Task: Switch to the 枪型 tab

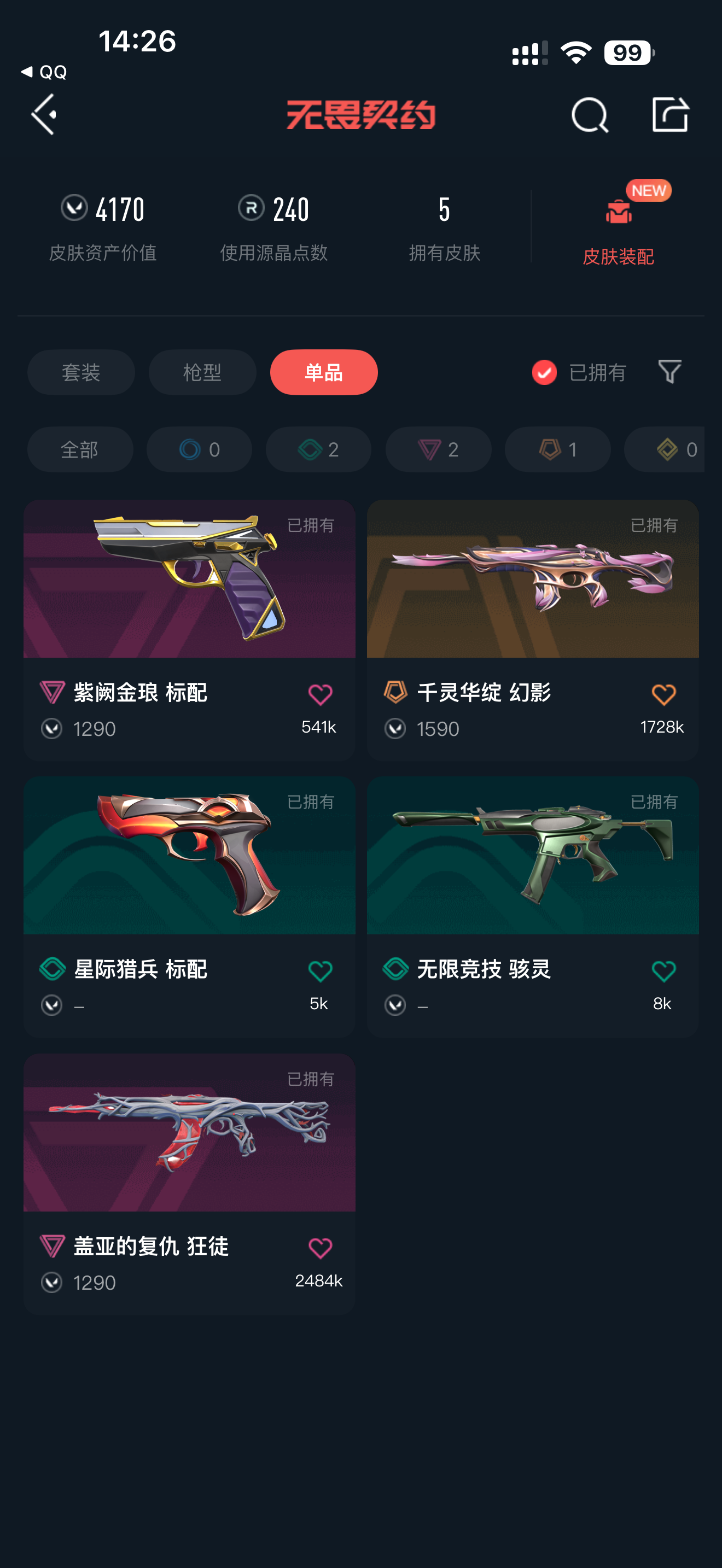Action: point(202,372)
